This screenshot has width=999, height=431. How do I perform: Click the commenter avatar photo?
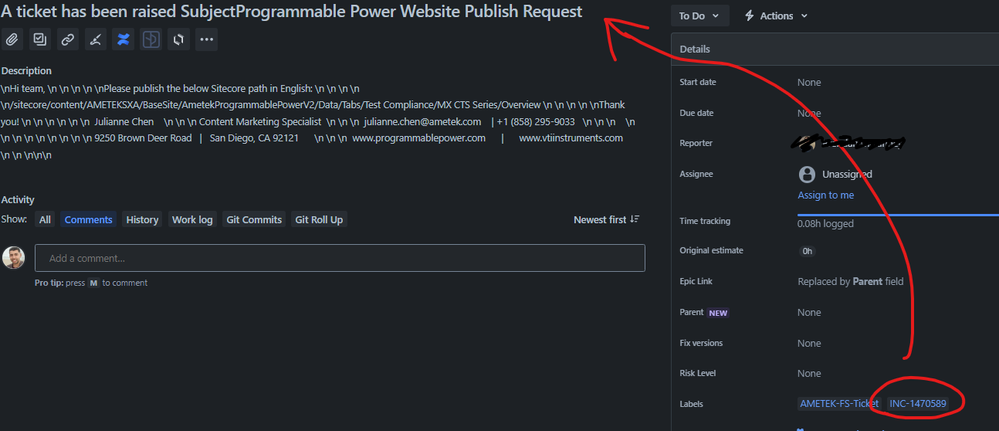pos(13,258)
